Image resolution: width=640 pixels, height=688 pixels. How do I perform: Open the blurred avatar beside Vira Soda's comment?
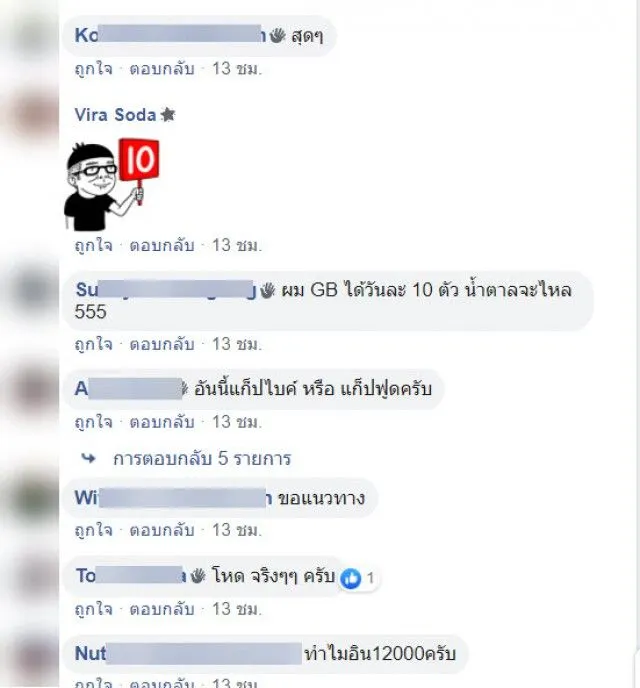pyautogui.click(x=32, y=114)
